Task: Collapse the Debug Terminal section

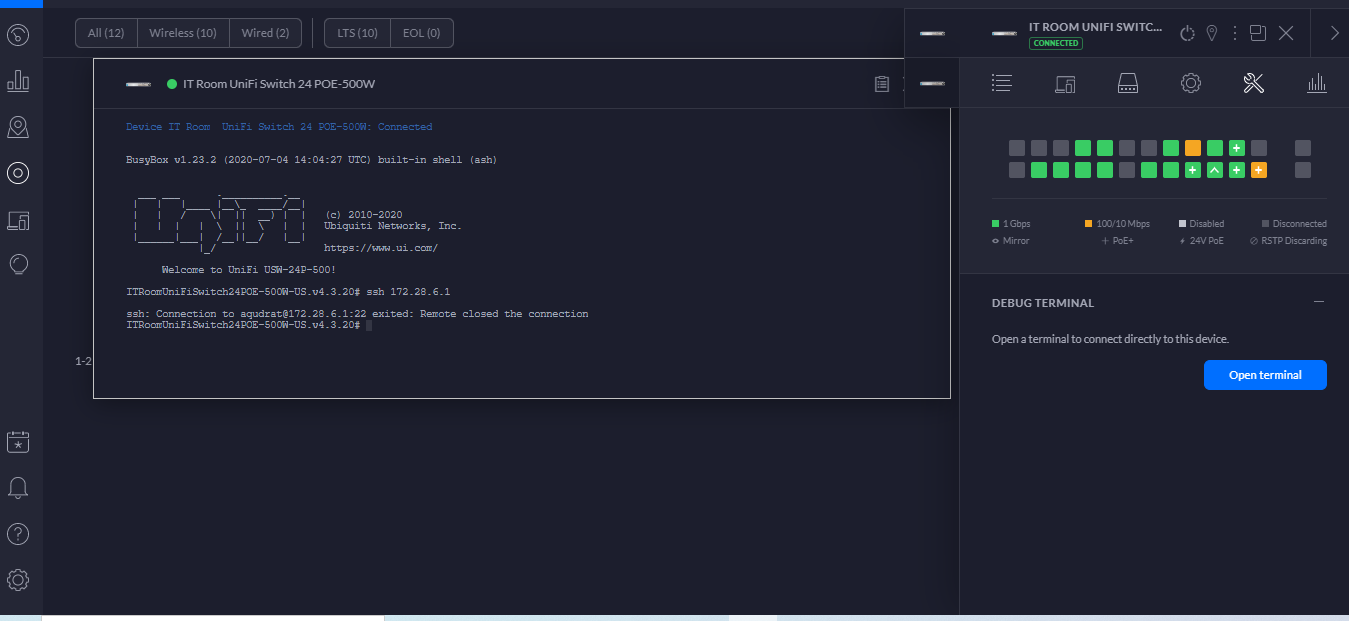Action: pos(1319,302)
